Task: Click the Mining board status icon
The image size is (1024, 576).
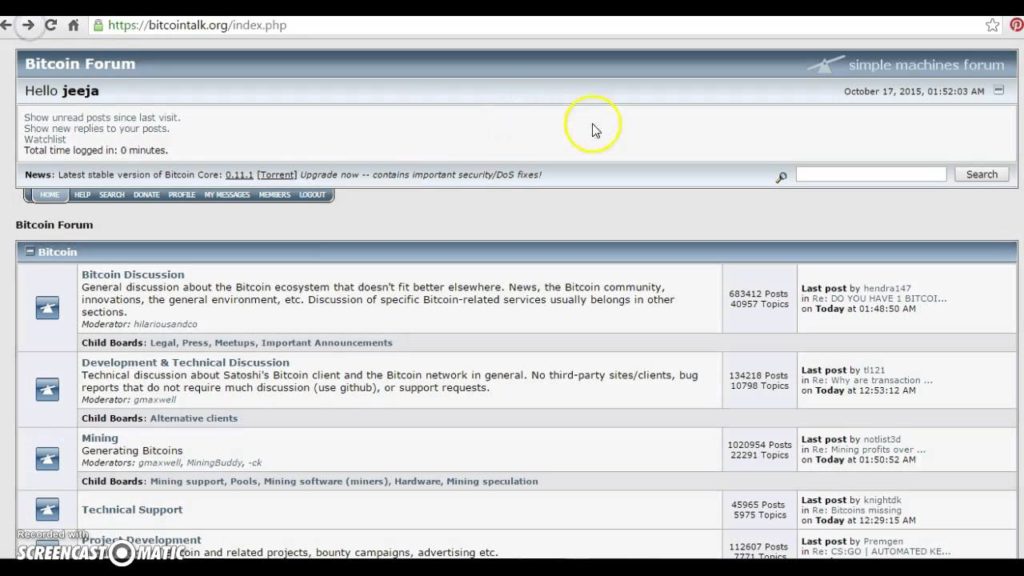Action: [47, 458]
